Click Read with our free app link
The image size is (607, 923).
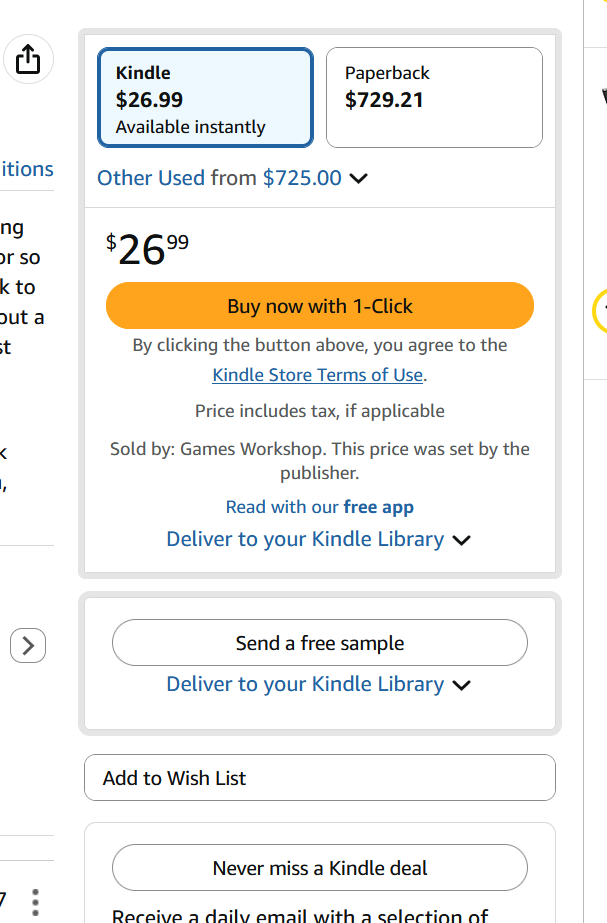[x=320, y=507]
